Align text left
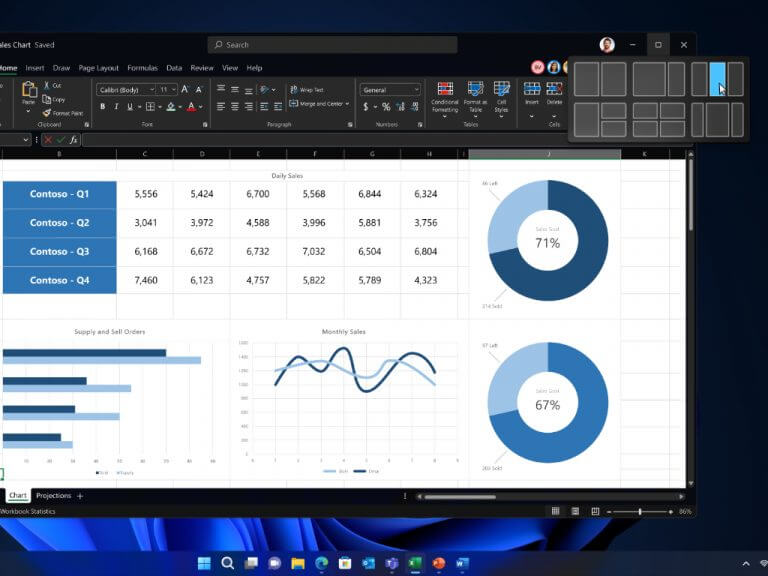The width and height of the screenshot is (768, 576). tap(221, 106)
